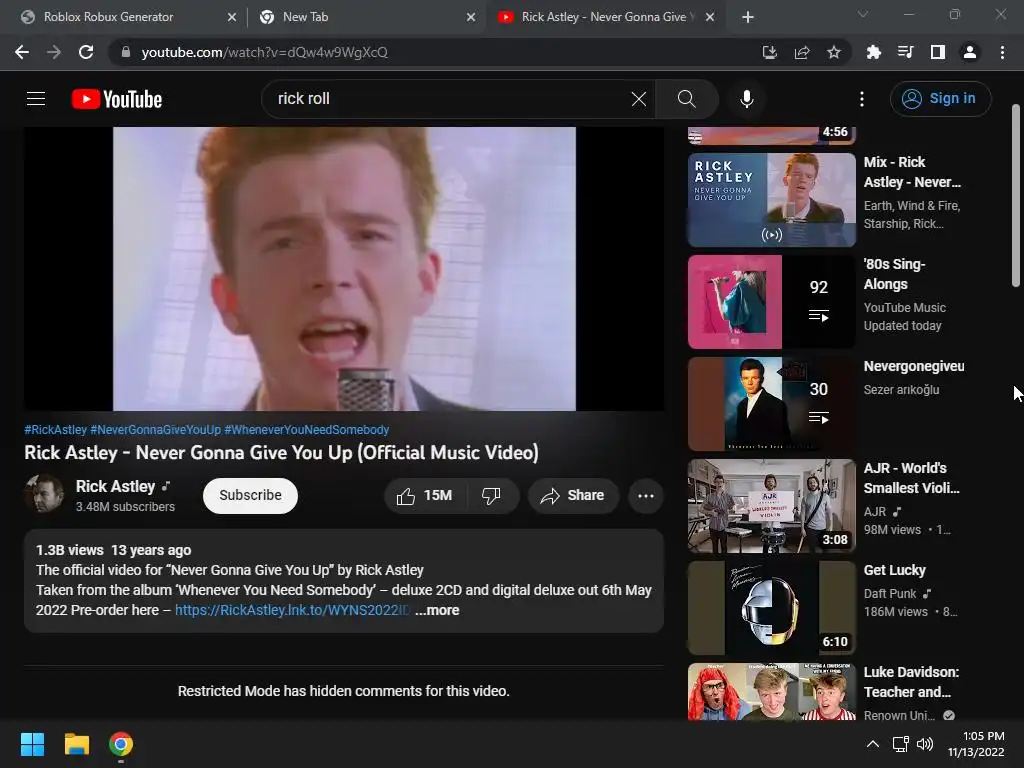Bookmark this page with the star
Viewport: 1024px width, 768px height.
tap(834, 52)
